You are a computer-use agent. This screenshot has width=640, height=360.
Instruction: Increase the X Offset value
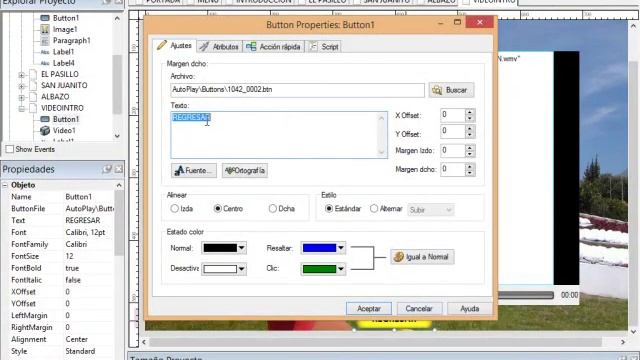pyautogui.click(x=470, y=112)
